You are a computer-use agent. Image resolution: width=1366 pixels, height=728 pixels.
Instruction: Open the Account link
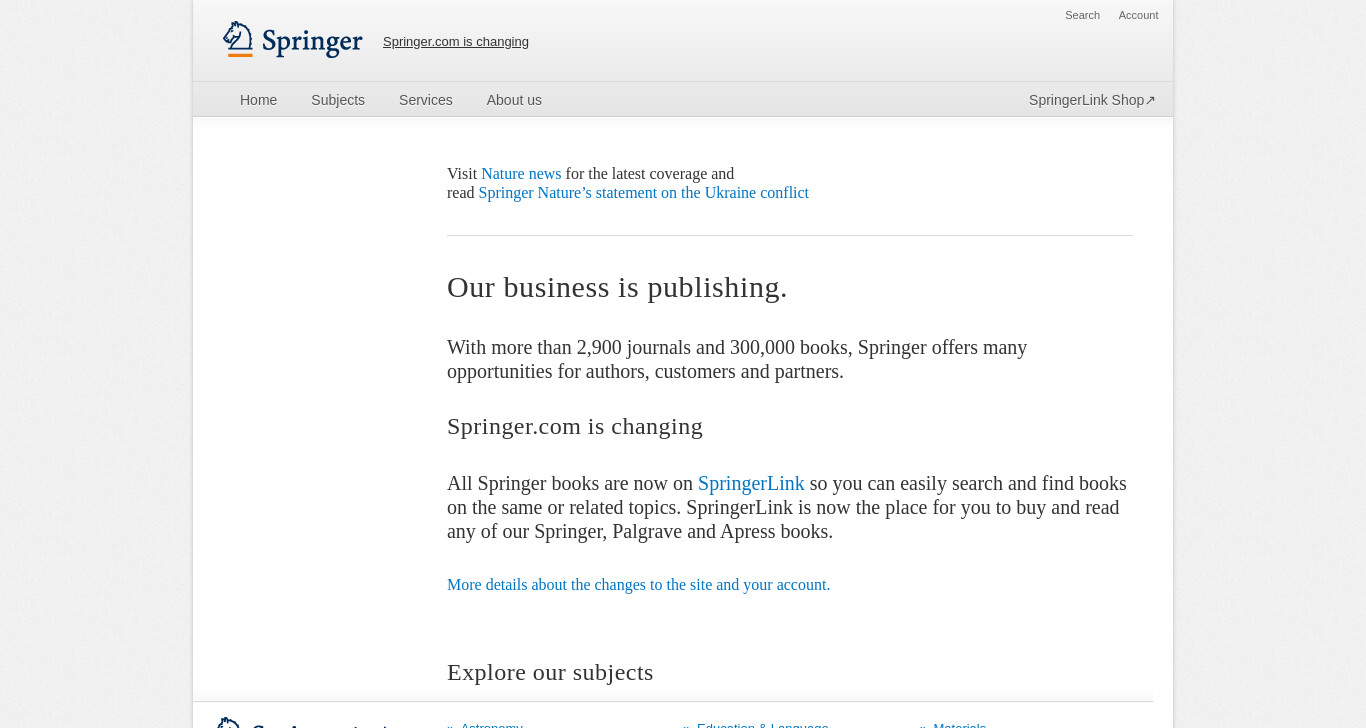click(x=1138, y=15)
